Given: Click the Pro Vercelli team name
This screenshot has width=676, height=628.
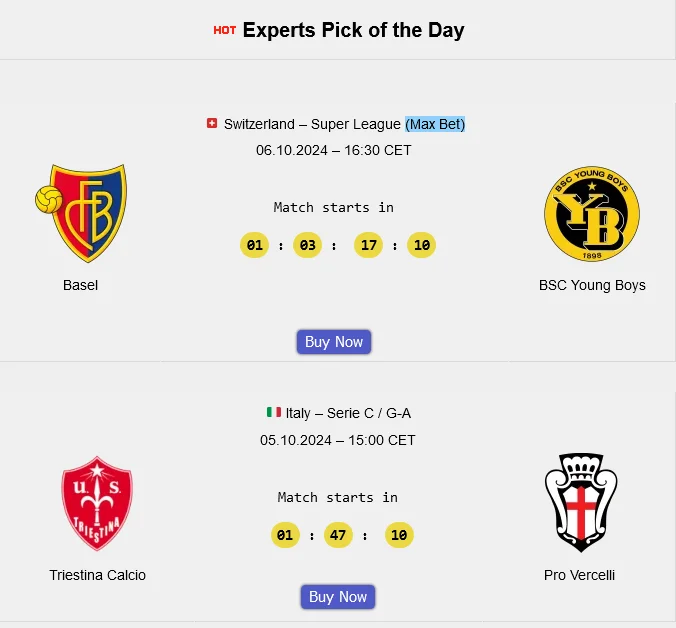Looking at the screenshot, I should (x=580, y=575).
